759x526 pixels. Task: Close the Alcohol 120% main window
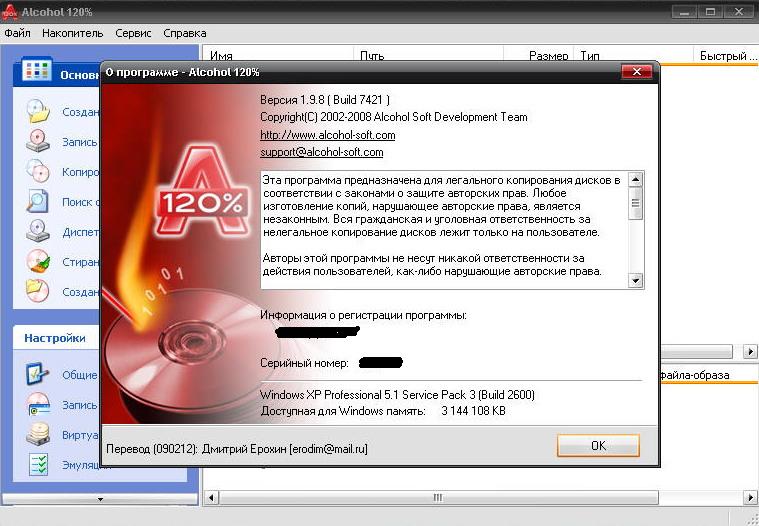coord(739,12)
